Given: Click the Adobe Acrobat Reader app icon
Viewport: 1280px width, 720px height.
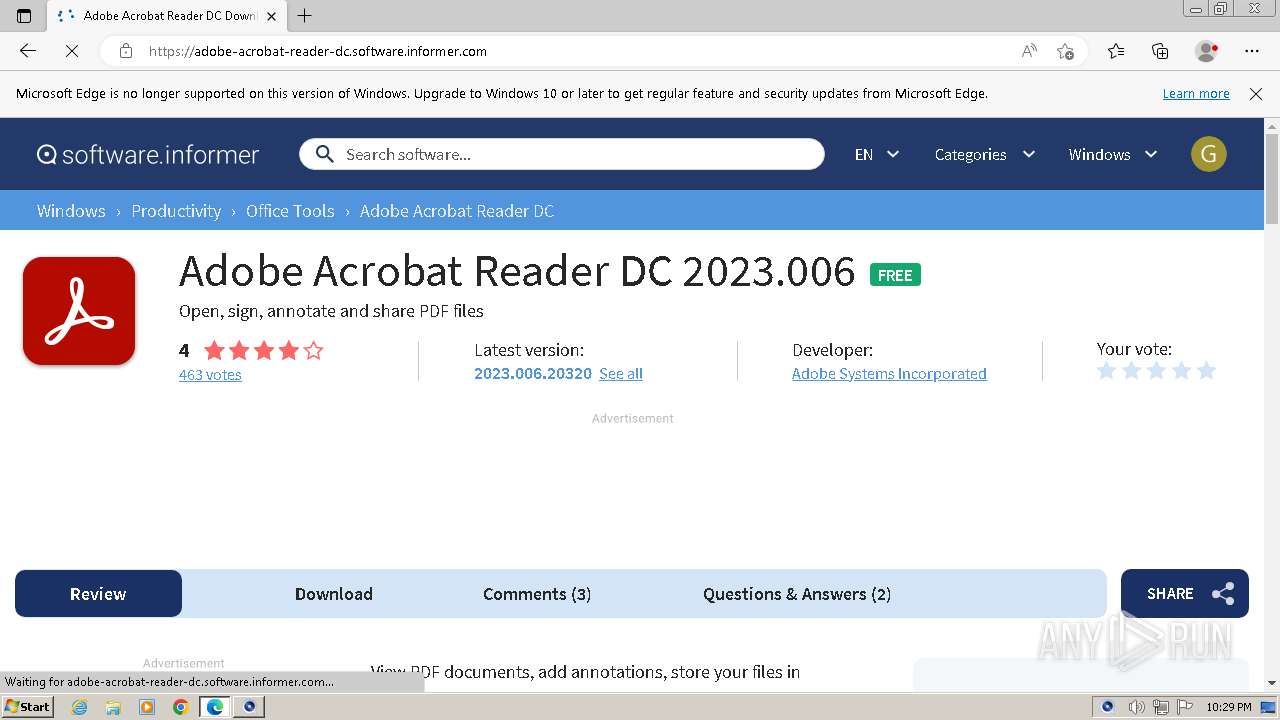Looking at the screenshot, I should coord(79,311).
